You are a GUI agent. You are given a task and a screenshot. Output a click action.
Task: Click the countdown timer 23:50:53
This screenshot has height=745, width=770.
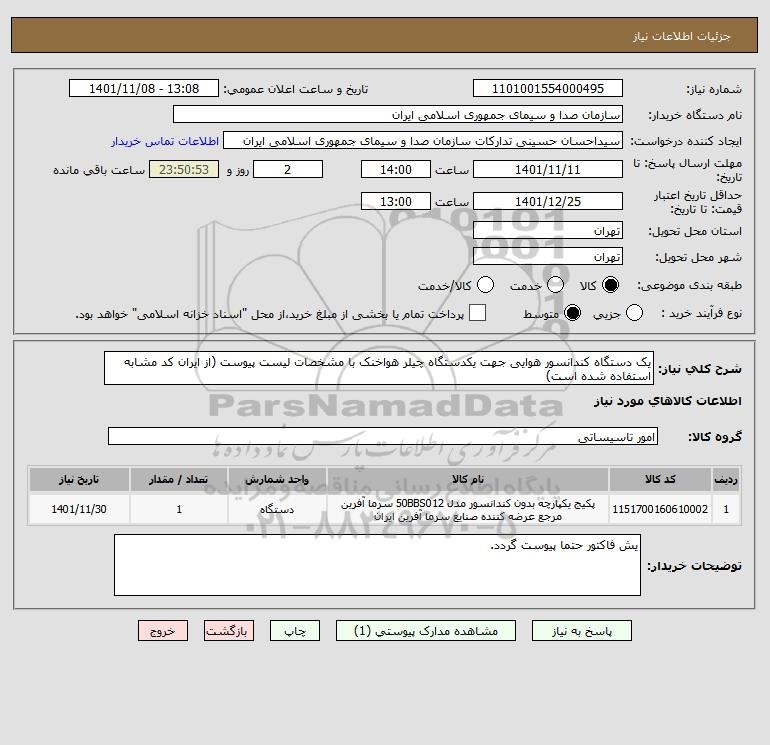(184, 169)
